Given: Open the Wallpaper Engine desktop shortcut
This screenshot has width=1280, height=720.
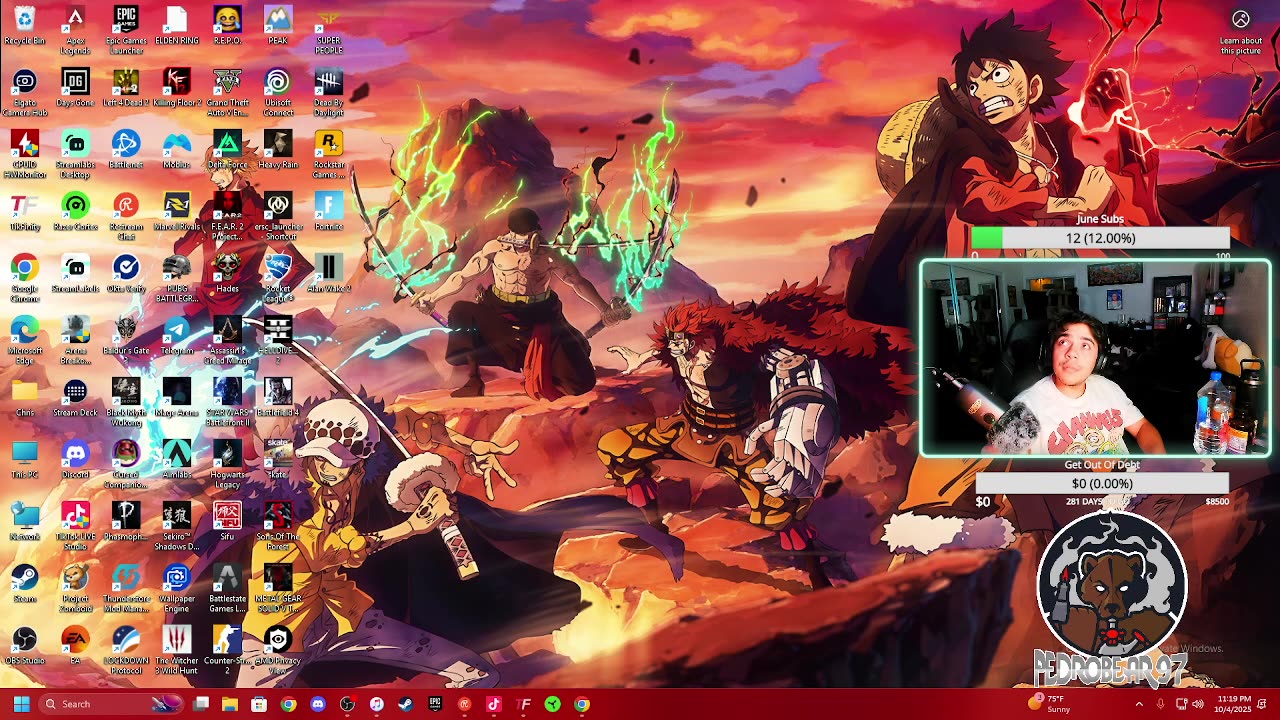Looking at the screenshot, I should 177,588.
